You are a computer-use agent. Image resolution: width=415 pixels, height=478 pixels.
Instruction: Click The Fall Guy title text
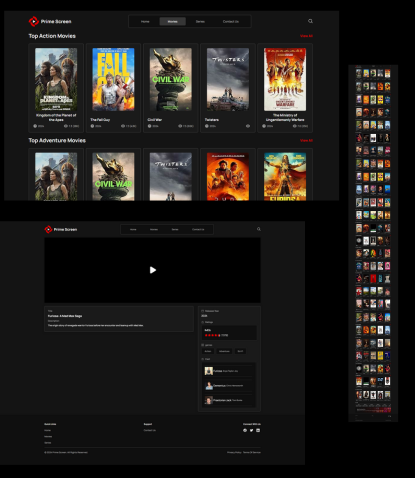coord(100,120)
